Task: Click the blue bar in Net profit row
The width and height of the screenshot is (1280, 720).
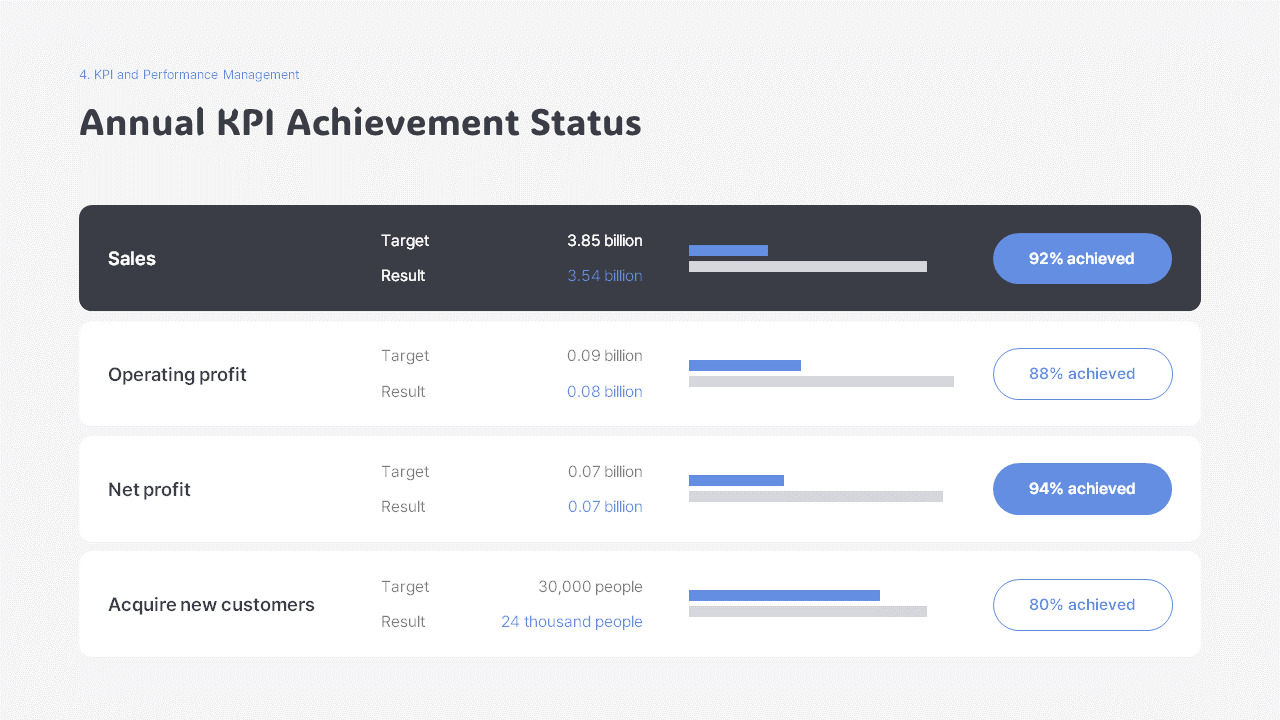Action: [736, 481]
